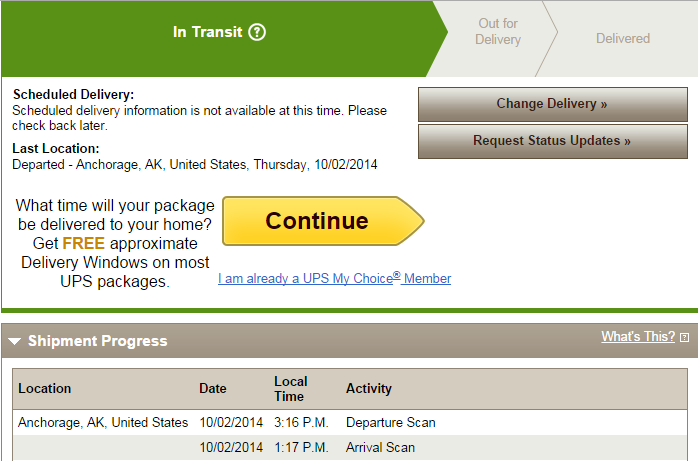This screenshot has height=461, width=698.
Task: Click the Location column header
Action: coord(45,388)
